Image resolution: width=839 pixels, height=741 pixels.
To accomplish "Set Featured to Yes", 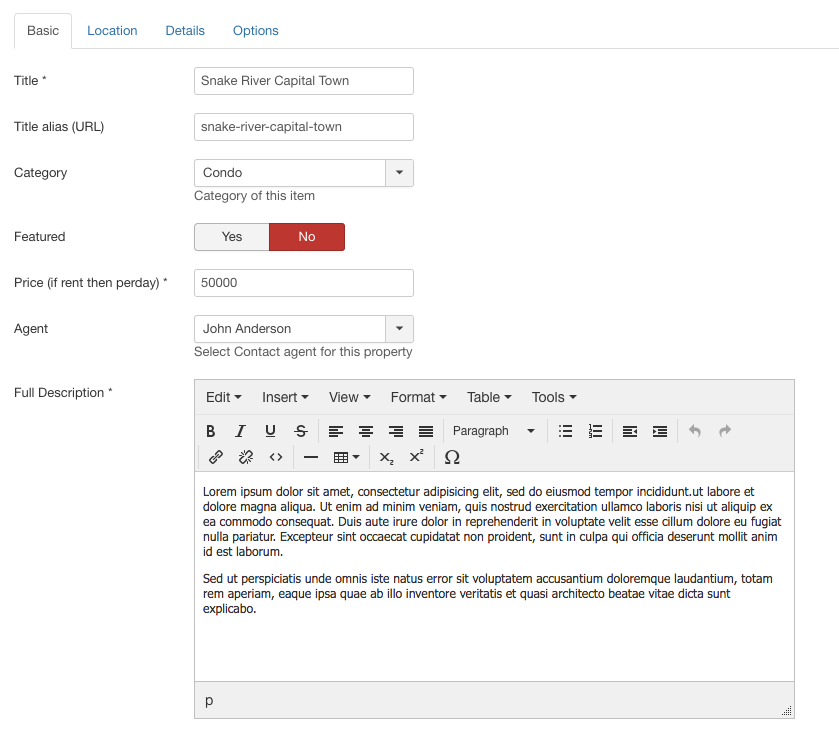I will (232, 237).
